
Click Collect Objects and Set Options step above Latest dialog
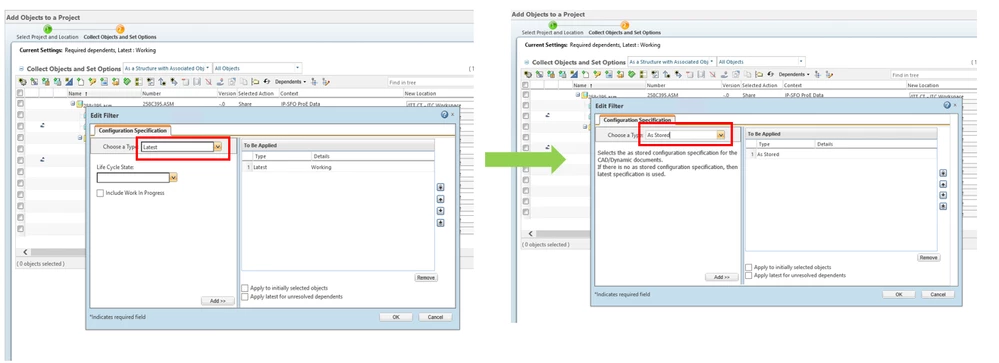(120, 37)
